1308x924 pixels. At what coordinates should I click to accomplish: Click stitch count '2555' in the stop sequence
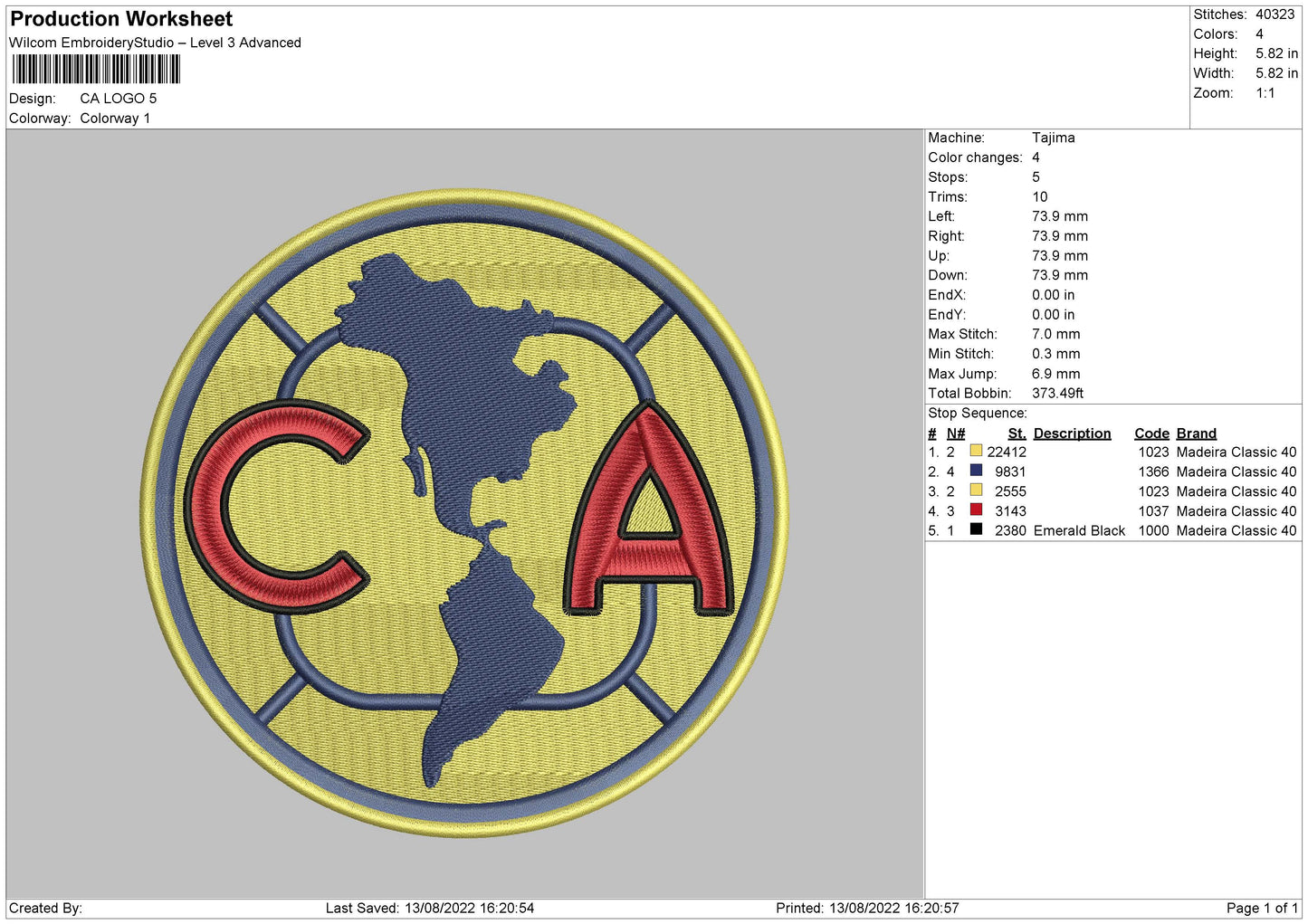pos(1010,492)
